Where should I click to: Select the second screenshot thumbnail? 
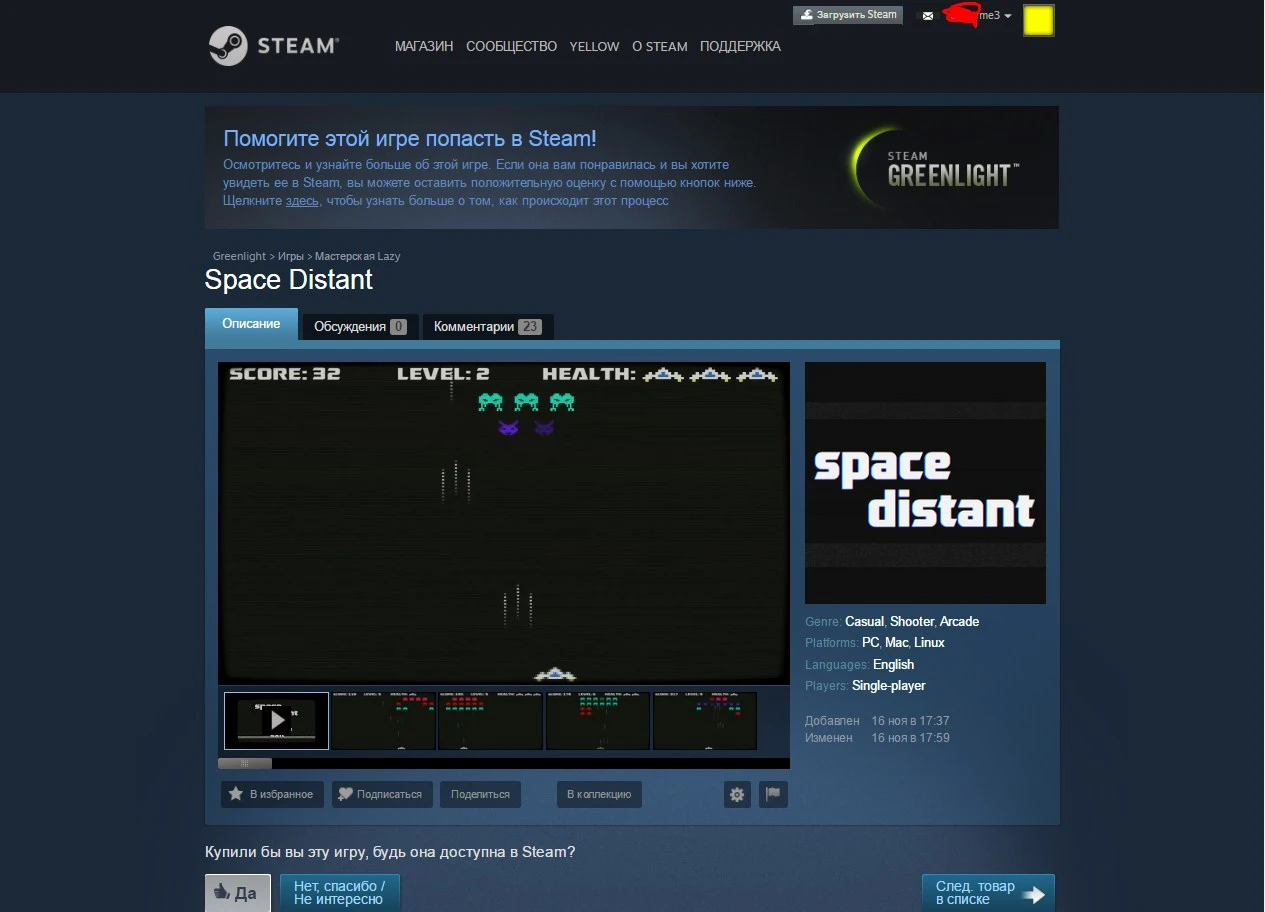coord(384,720)
